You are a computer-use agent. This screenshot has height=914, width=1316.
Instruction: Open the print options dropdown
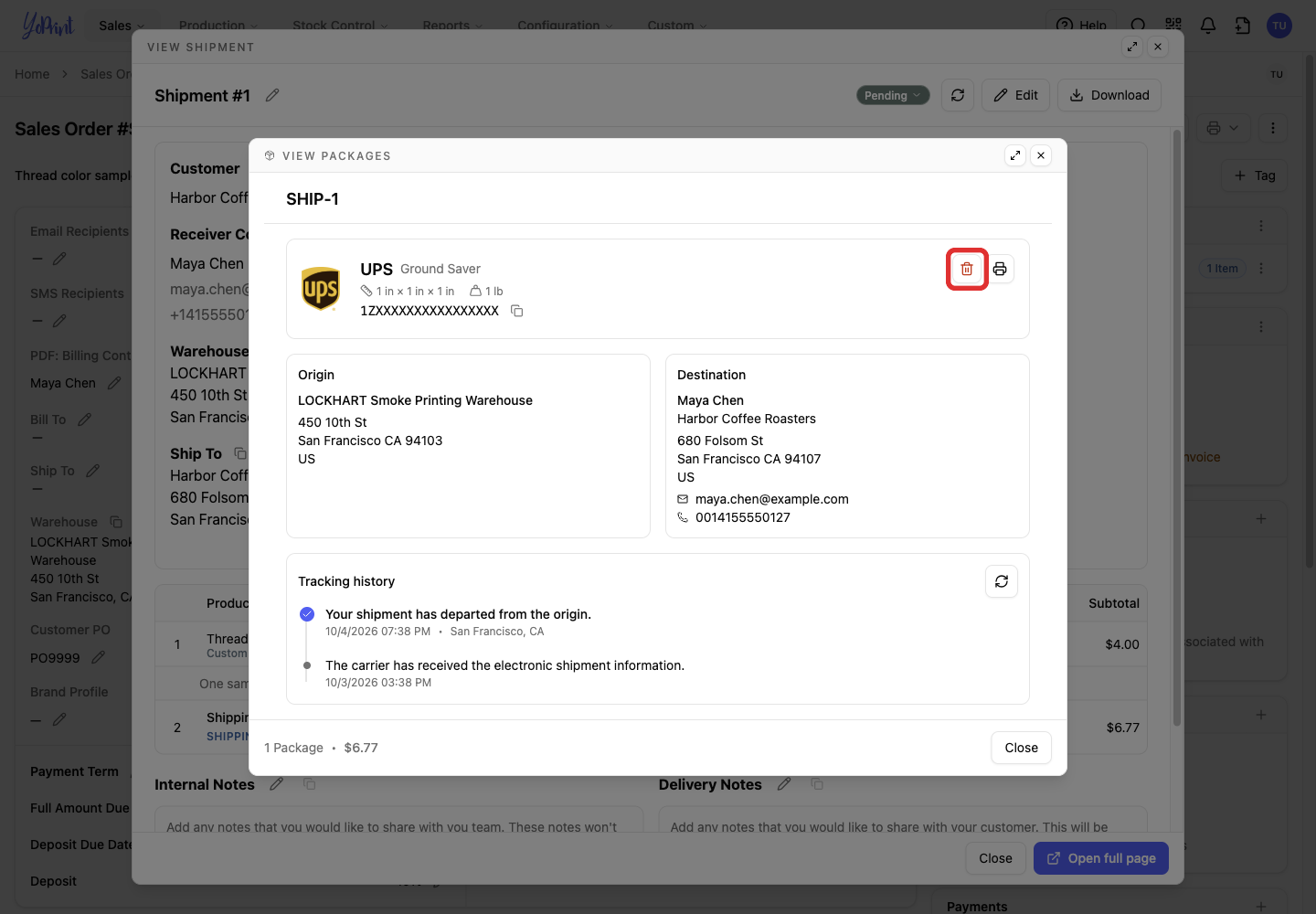click(1223, 128)
